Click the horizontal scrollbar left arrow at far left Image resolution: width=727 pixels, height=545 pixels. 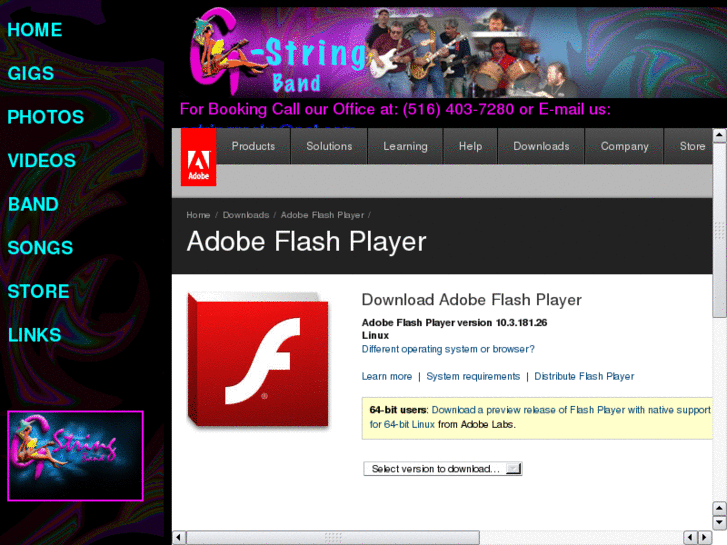(x=179, y=537)
